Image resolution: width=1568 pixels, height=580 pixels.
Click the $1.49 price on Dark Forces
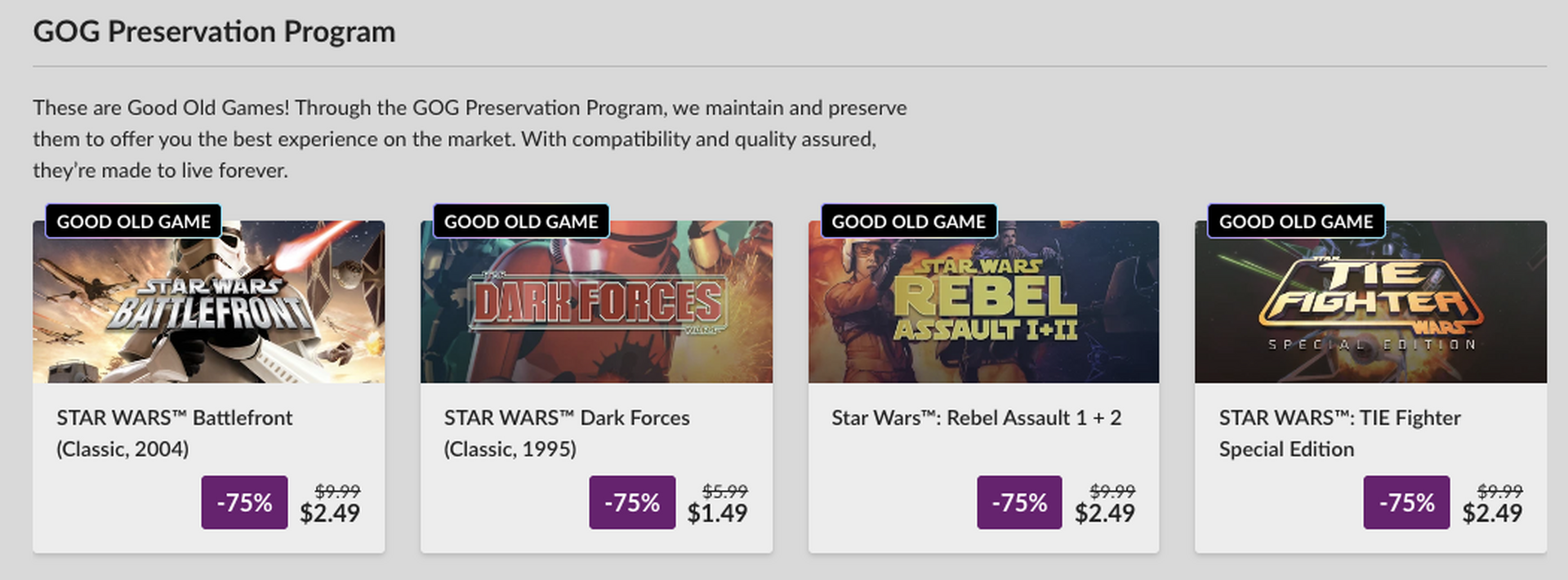[x=717, y=513]
